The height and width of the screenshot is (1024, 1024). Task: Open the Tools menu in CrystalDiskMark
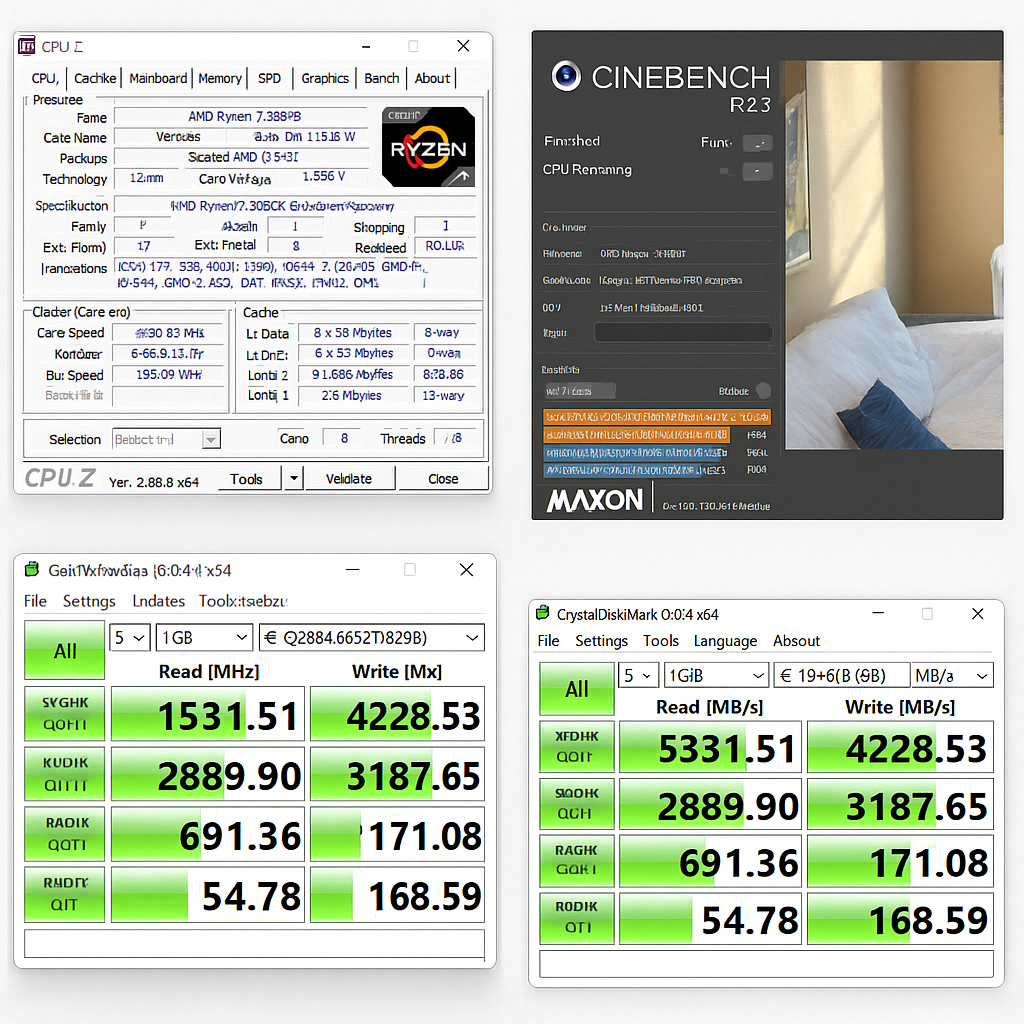click(x=661, y=641)
